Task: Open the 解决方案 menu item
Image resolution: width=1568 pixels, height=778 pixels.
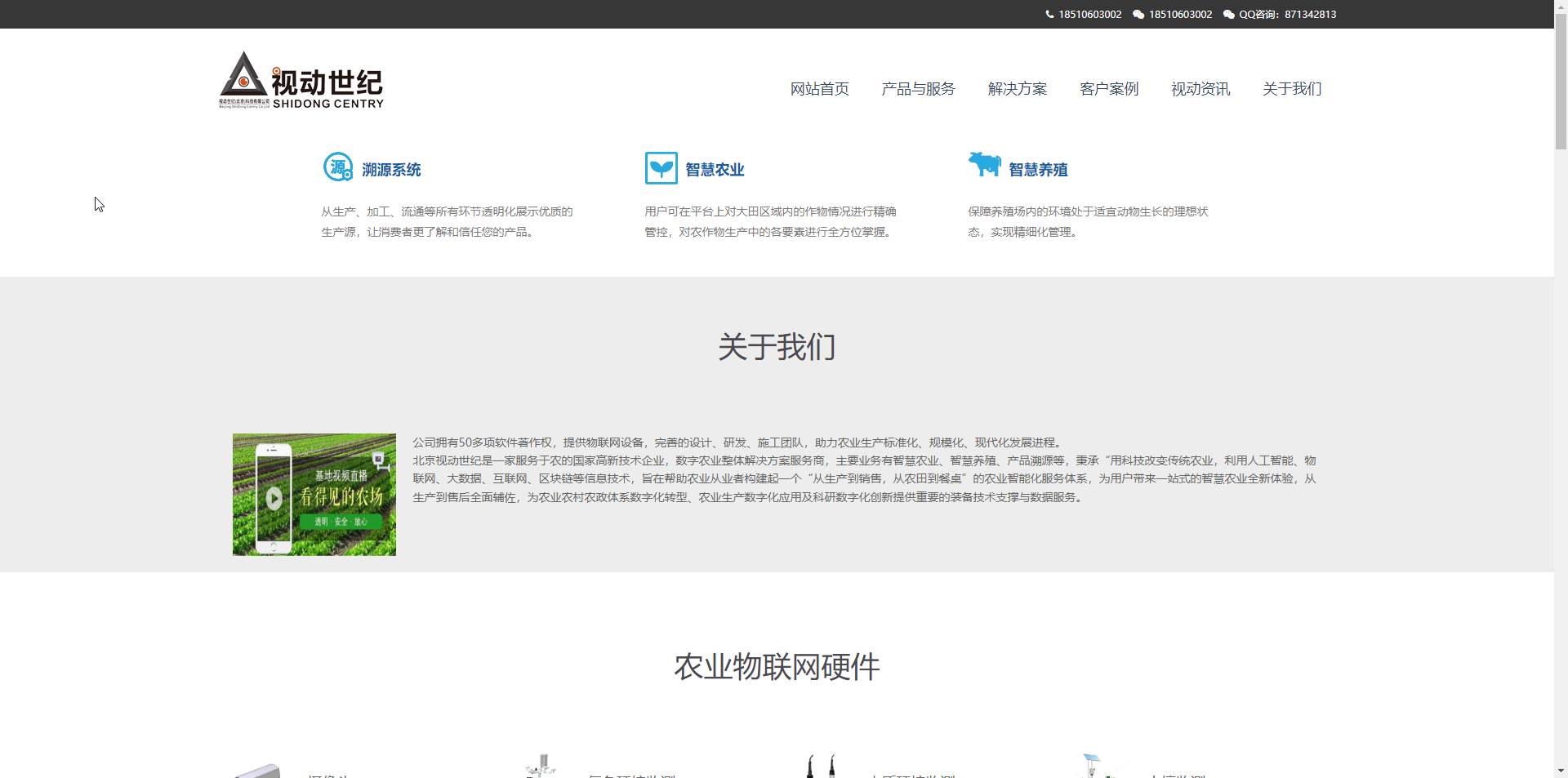Action: coord(1018,89)
